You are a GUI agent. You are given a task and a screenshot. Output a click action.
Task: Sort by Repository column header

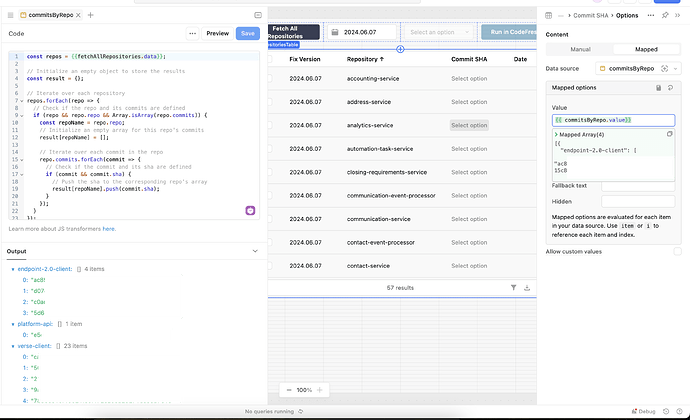[x=365, y=59]
